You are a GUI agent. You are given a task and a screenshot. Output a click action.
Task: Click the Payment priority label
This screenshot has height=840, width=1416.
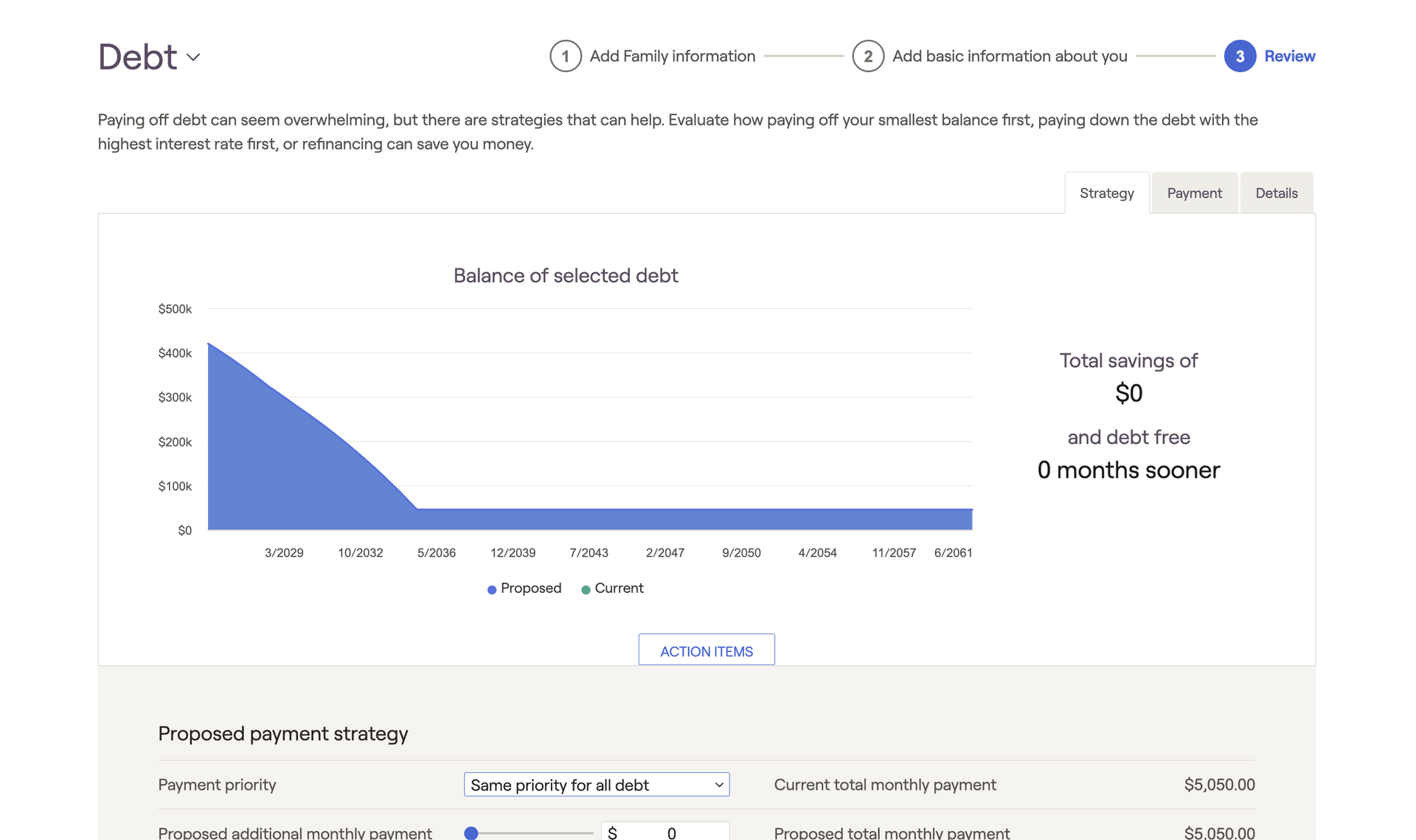[x=217, y=785]
